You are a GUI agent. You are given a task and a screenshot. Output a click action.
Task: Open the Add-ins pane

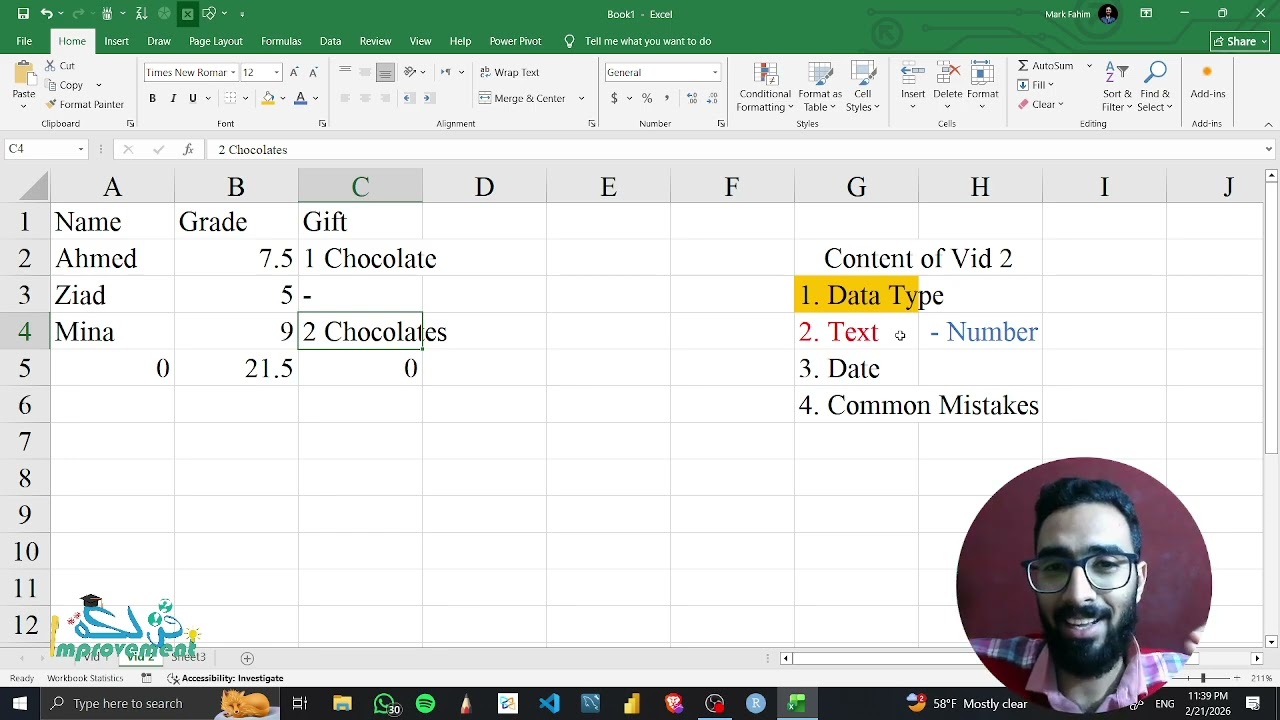point(1208,80)
